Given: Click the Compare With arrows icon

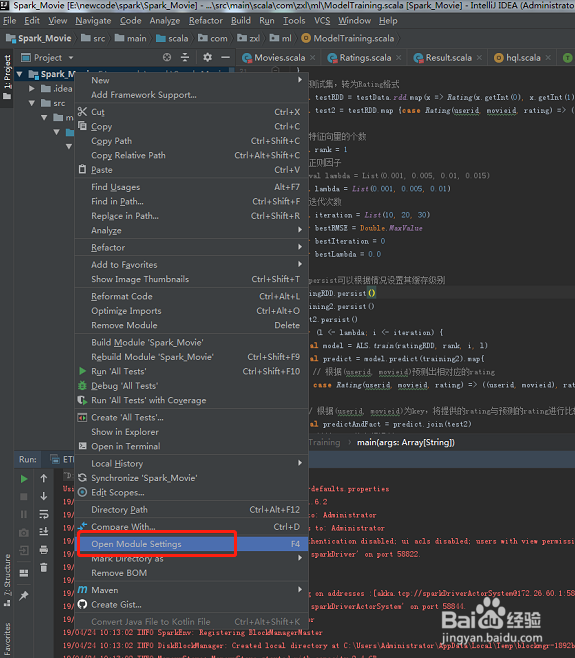Looking at the screenshot, I should click(82, 526).
